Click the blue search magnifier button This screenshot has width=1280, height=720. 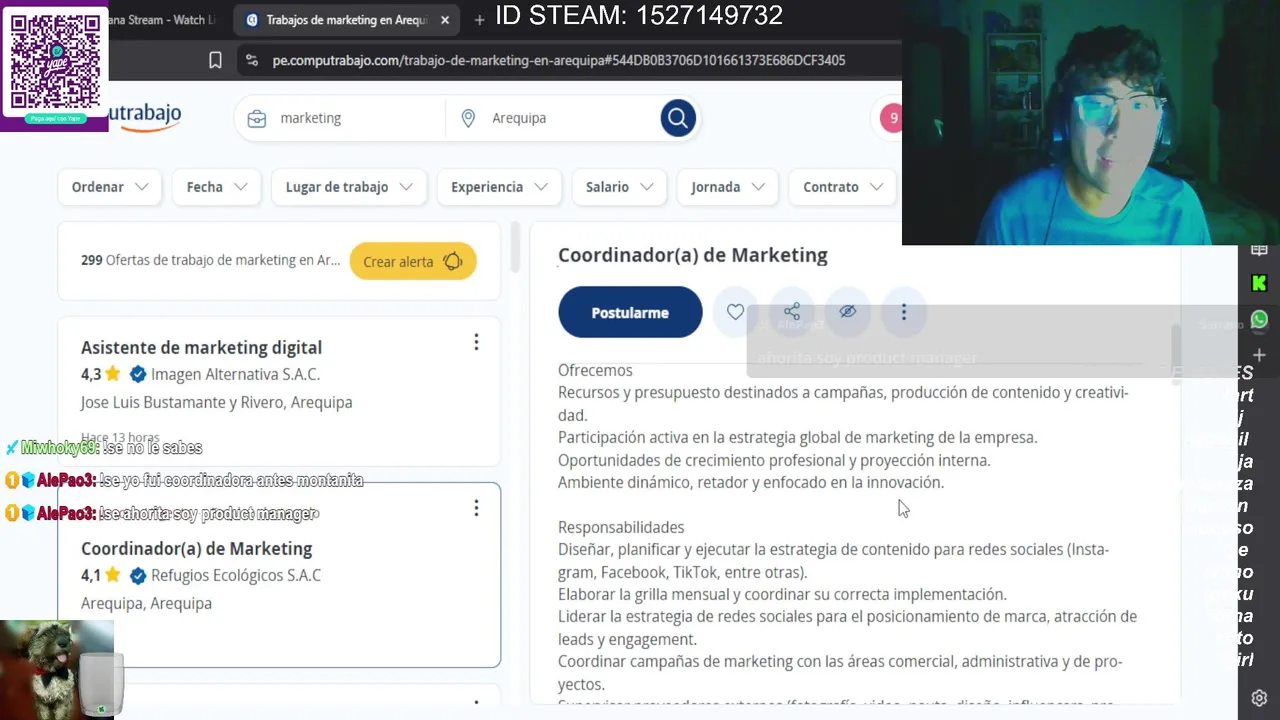pos(677,118)
